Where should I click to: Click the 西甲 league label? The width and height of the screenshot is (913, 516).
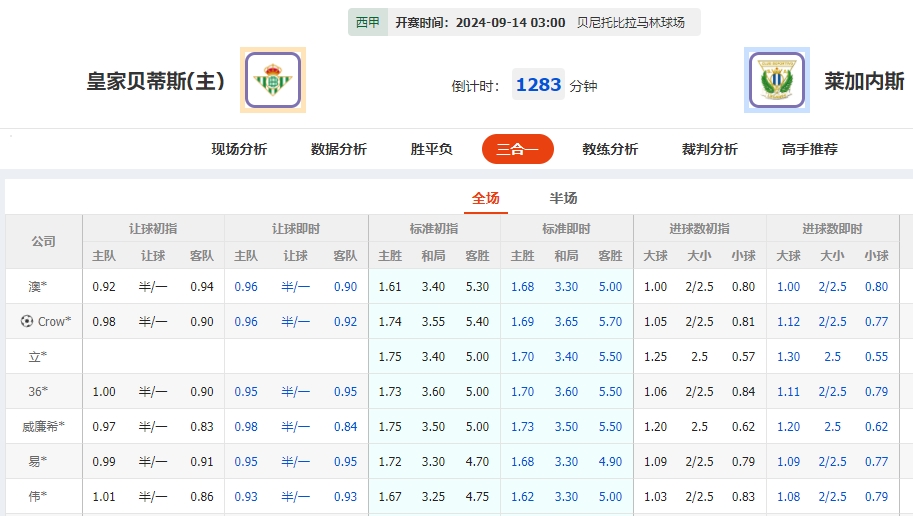pyautogui.click(x=368, y=22)
